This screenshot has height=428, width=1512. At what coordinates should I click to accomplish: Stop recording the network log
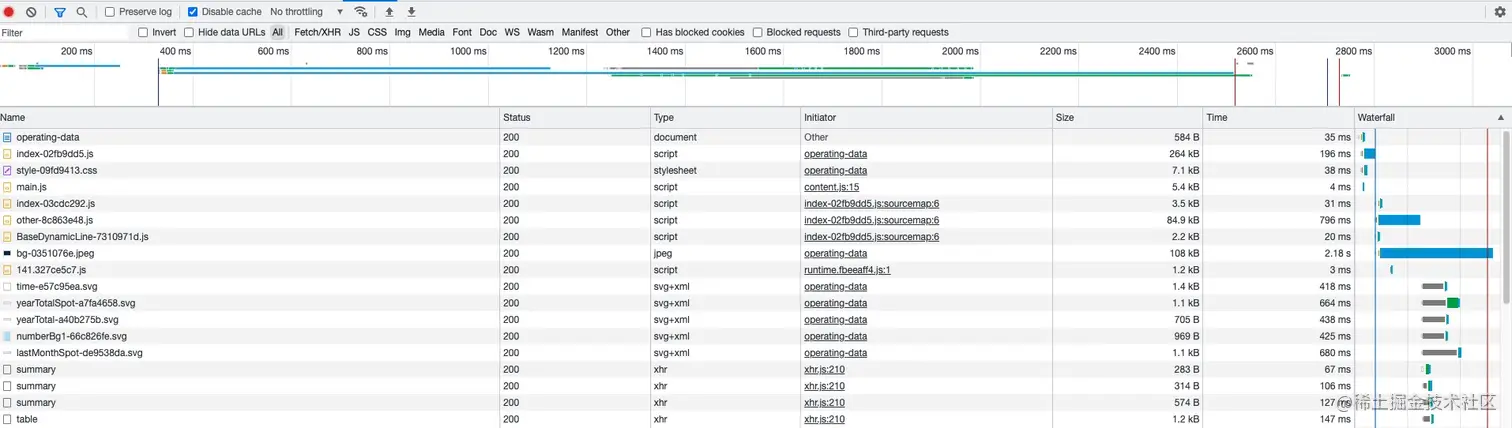(9, 12)
